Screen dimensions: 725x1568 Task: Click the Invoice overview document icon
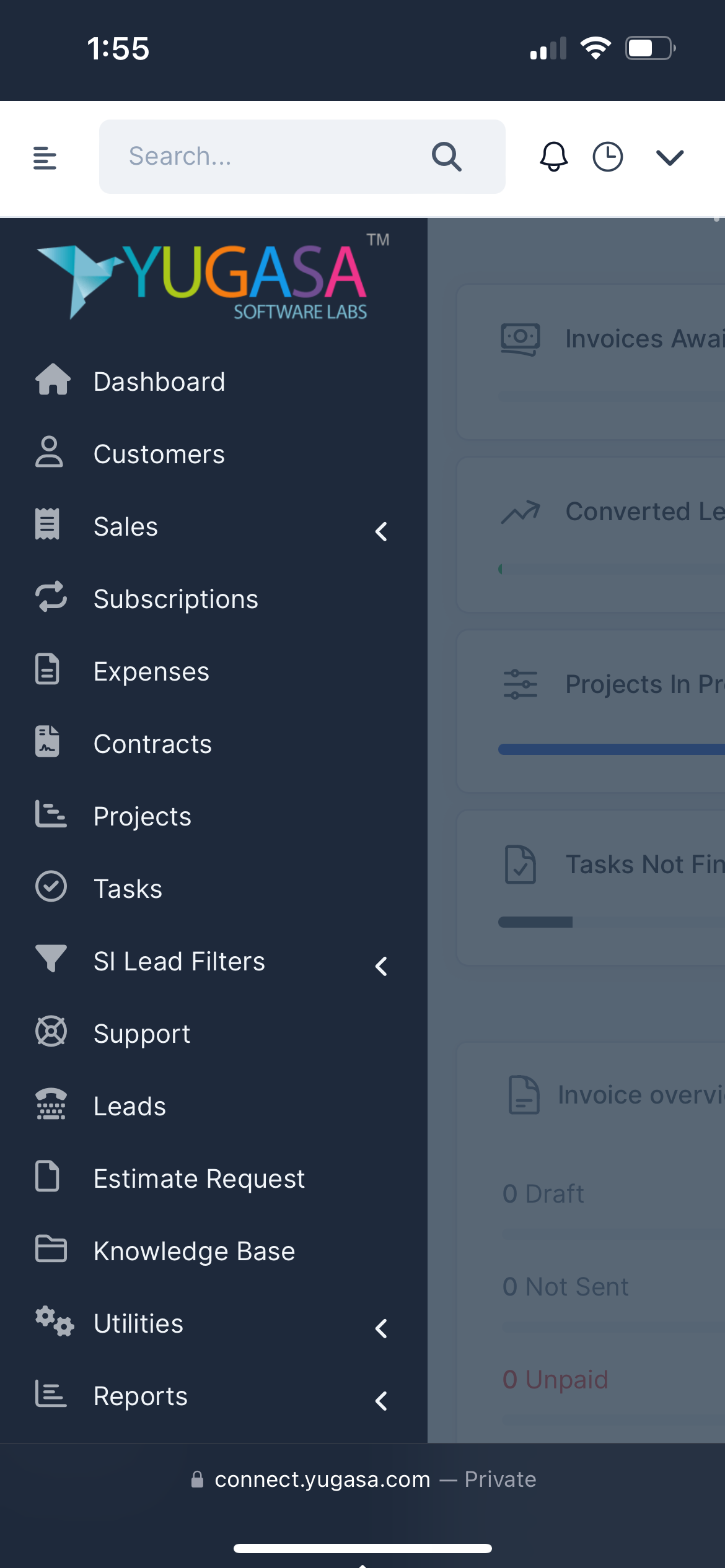pyautogui.click(x=524, y=1095)
